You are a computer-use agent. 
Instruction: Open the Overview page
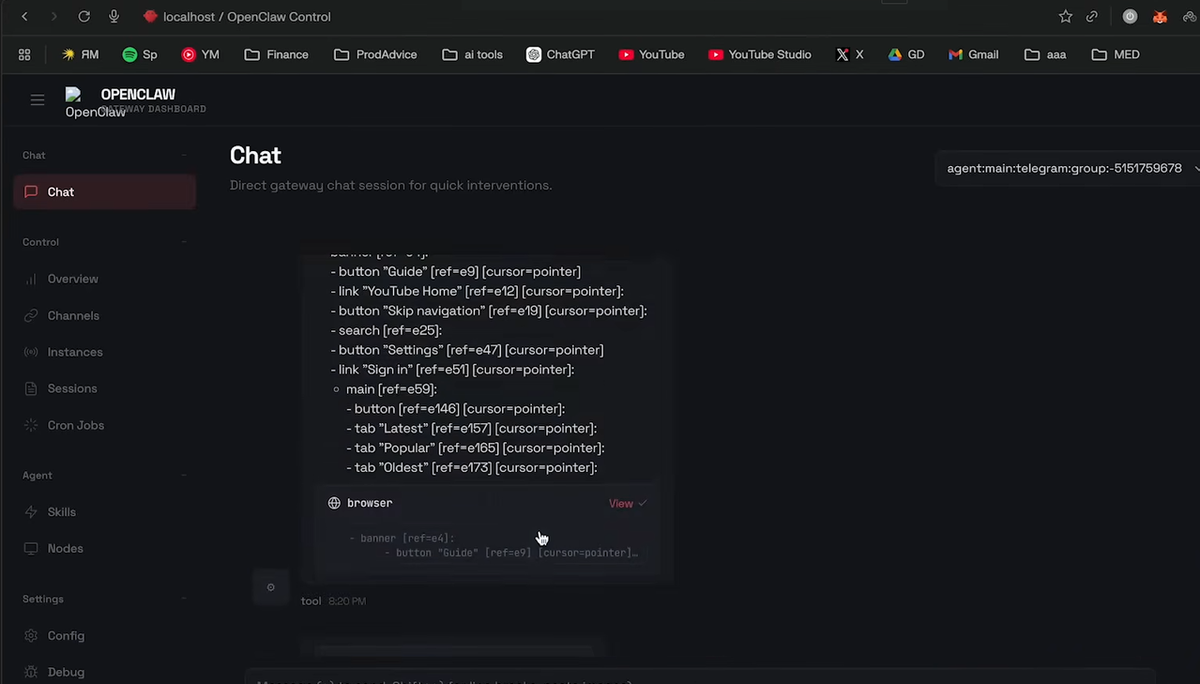104,279
